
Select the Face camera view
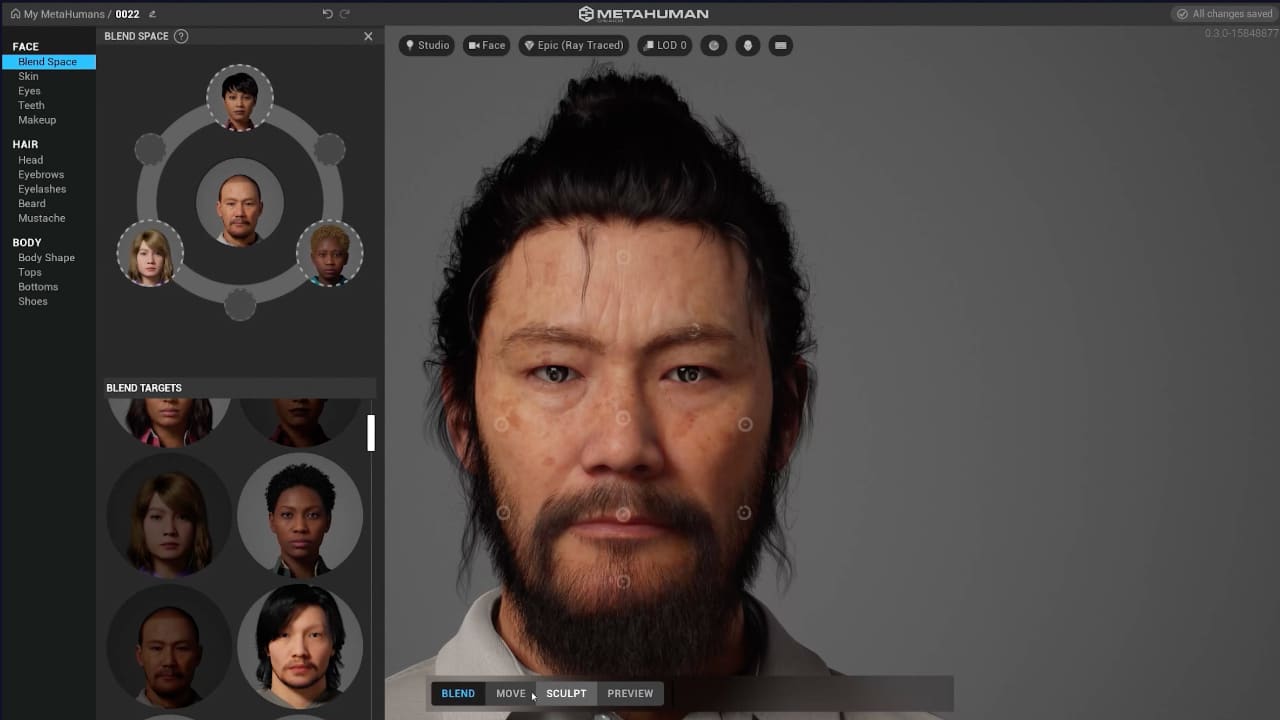(486, 45)
